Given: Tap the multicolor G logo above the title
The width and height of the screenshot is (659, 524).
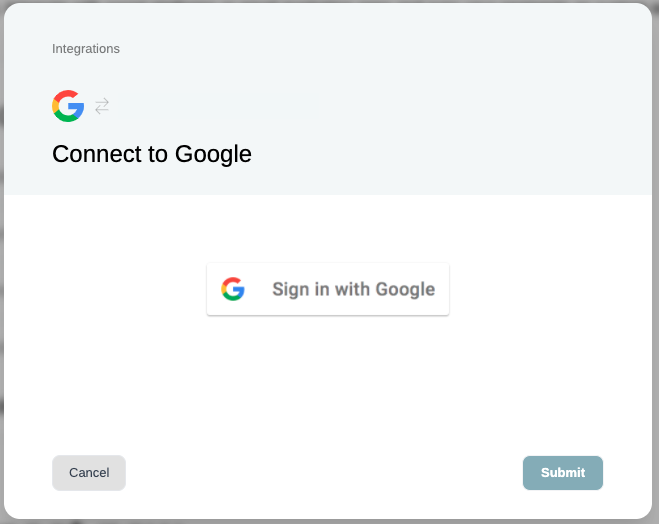Looking at the screenshot, I should pyautogui.click(x=68, y=106).
